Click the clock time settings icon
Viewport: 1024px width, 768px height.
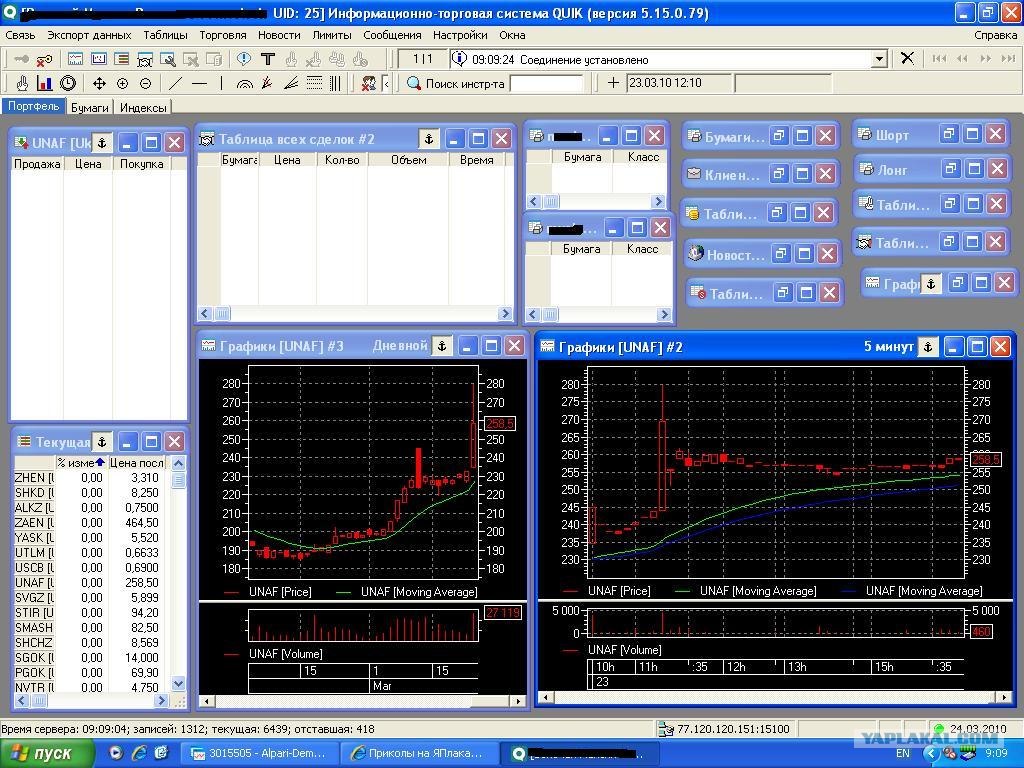pyautogui.click(x=68, y=84)
